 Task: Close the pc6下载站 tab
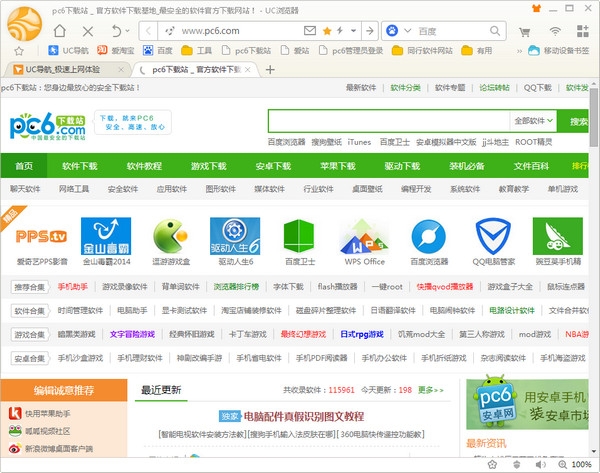(x=248, y=70)
